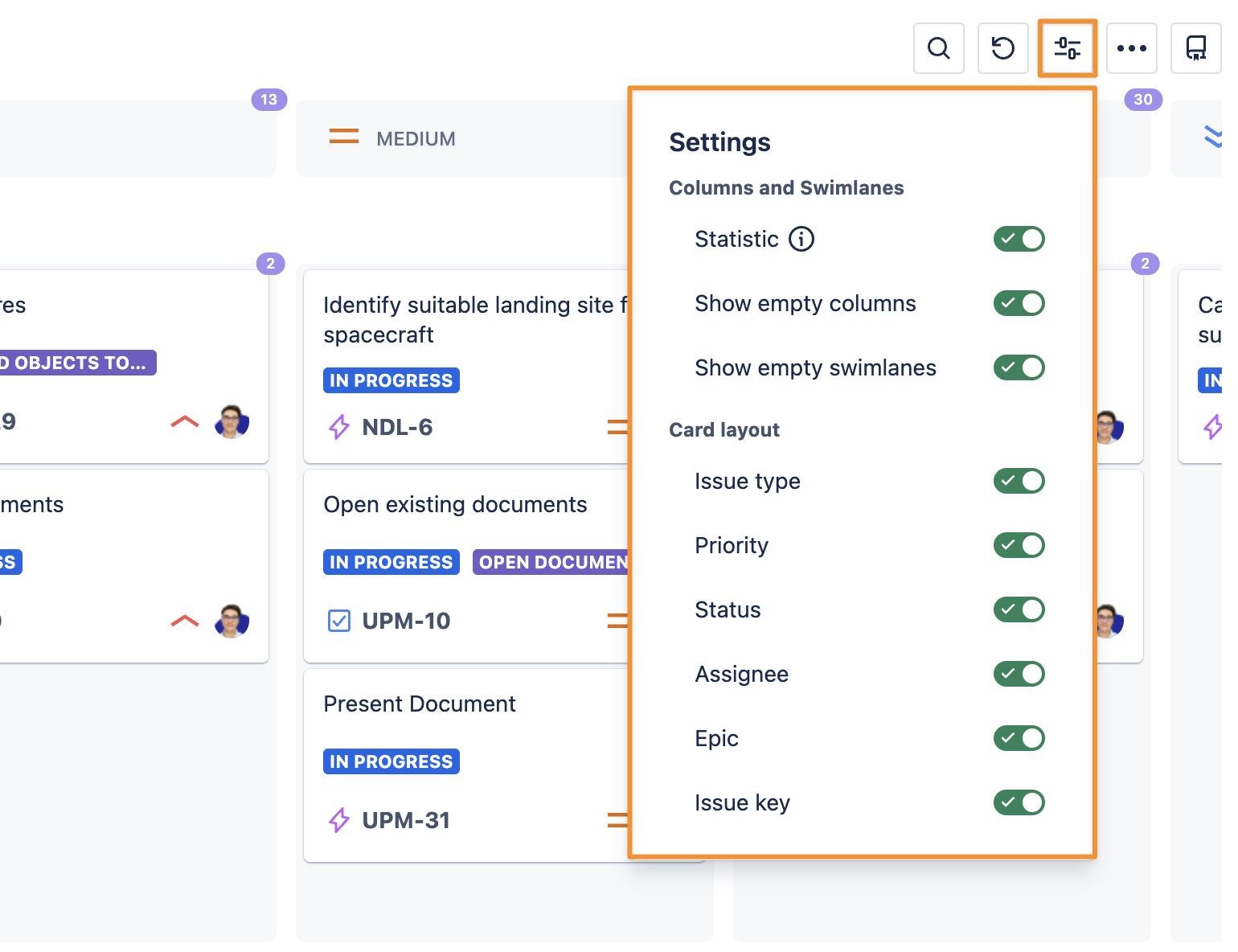Click the lightning issue type icon on NDL-6
This screenshot has width=1238, height=952.
[x=339, y=427]
